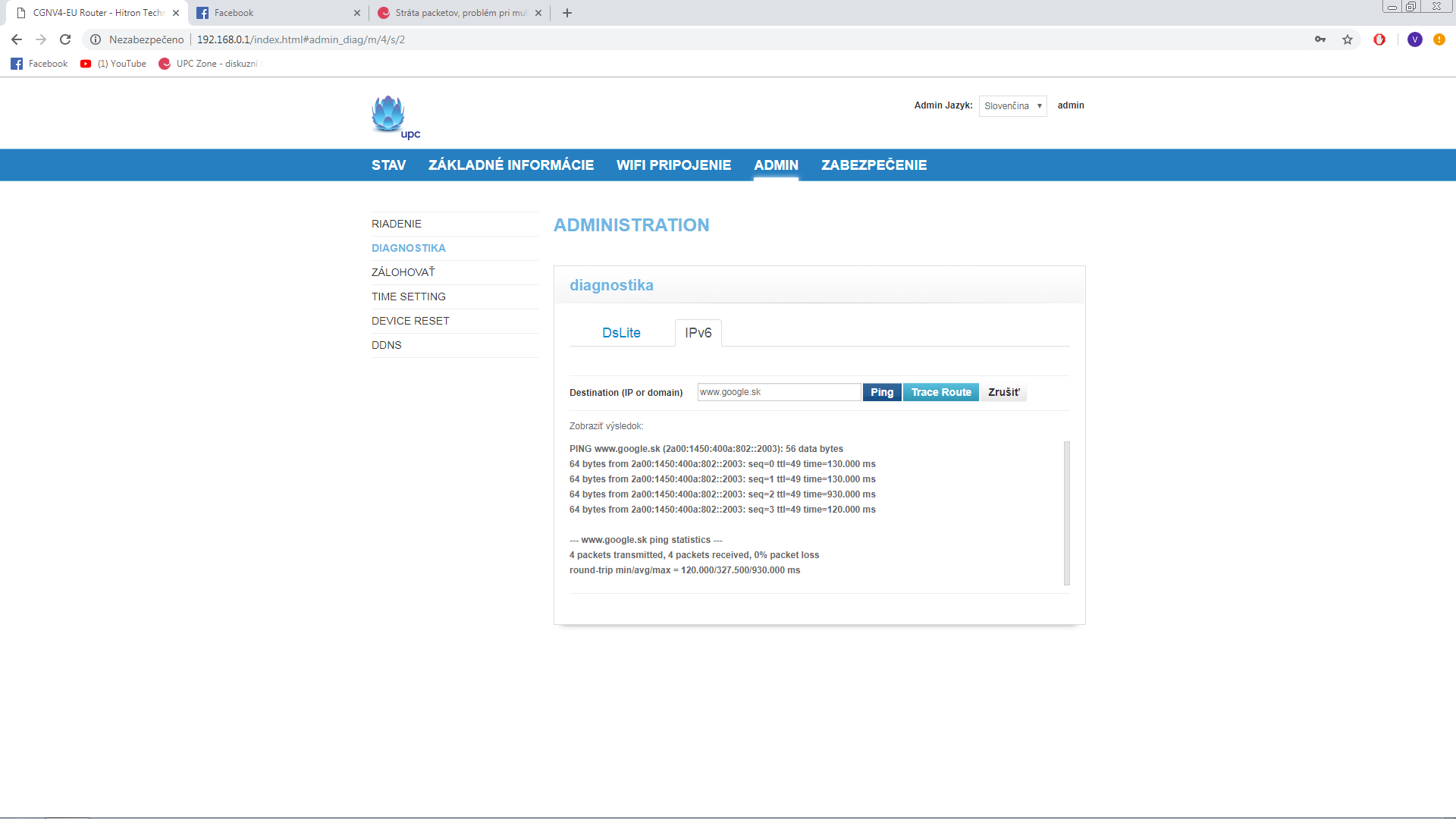Click the UPC logo
The width and height of the screenshot is (1456, 819).
[x=395, y=118]
